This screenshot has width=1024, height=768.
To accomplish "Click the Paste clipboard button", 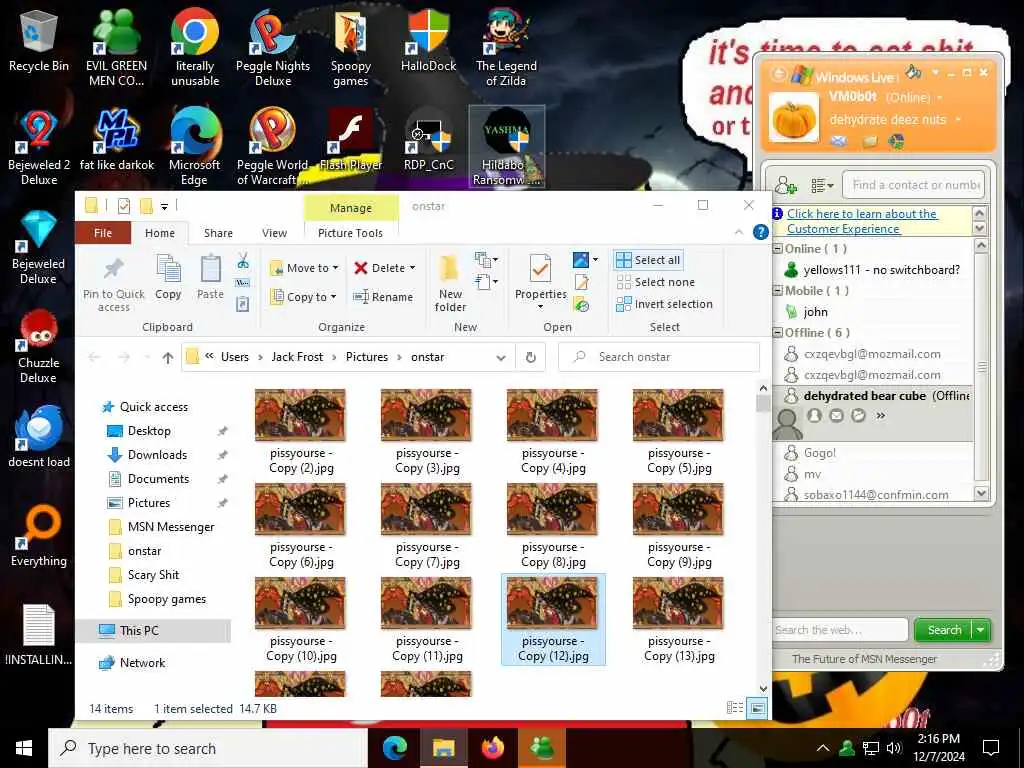I will click(210, 277).
